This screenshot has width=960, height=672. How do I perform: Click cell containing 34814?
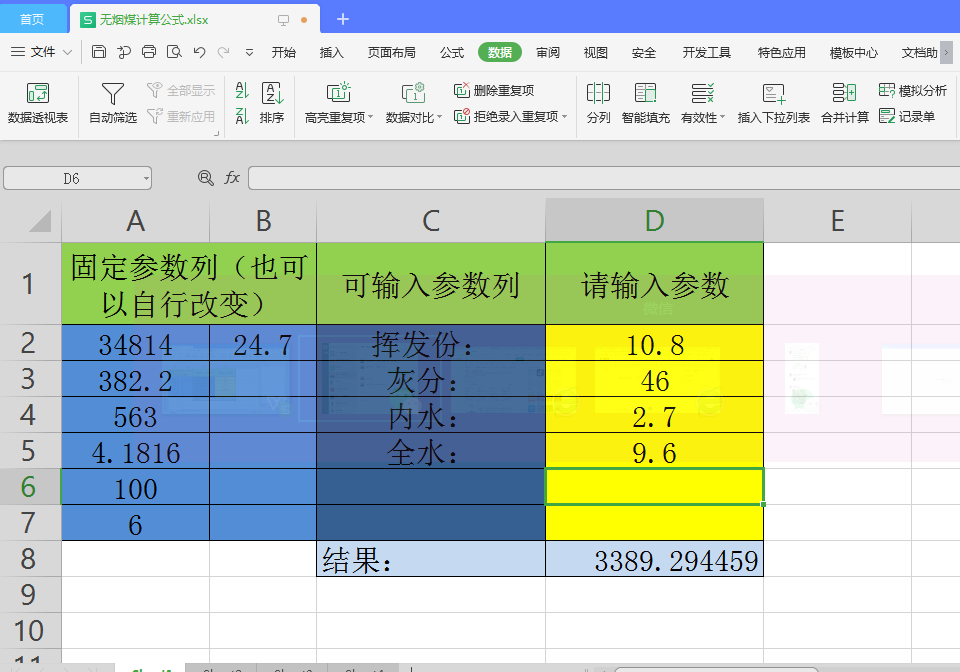pos(135,343)
